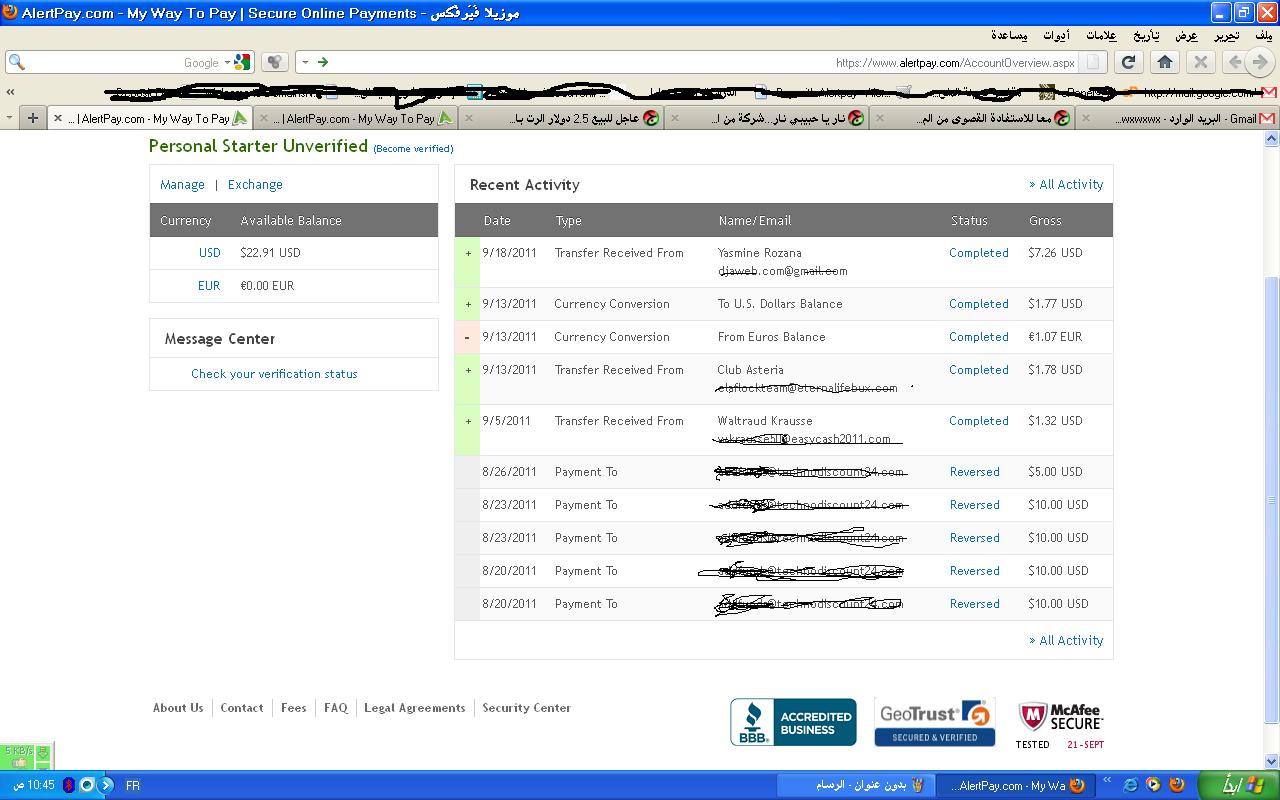This screenshot has height=800, width=1280.
Task: Click the FAQ footer link
Action: (336, 708)
